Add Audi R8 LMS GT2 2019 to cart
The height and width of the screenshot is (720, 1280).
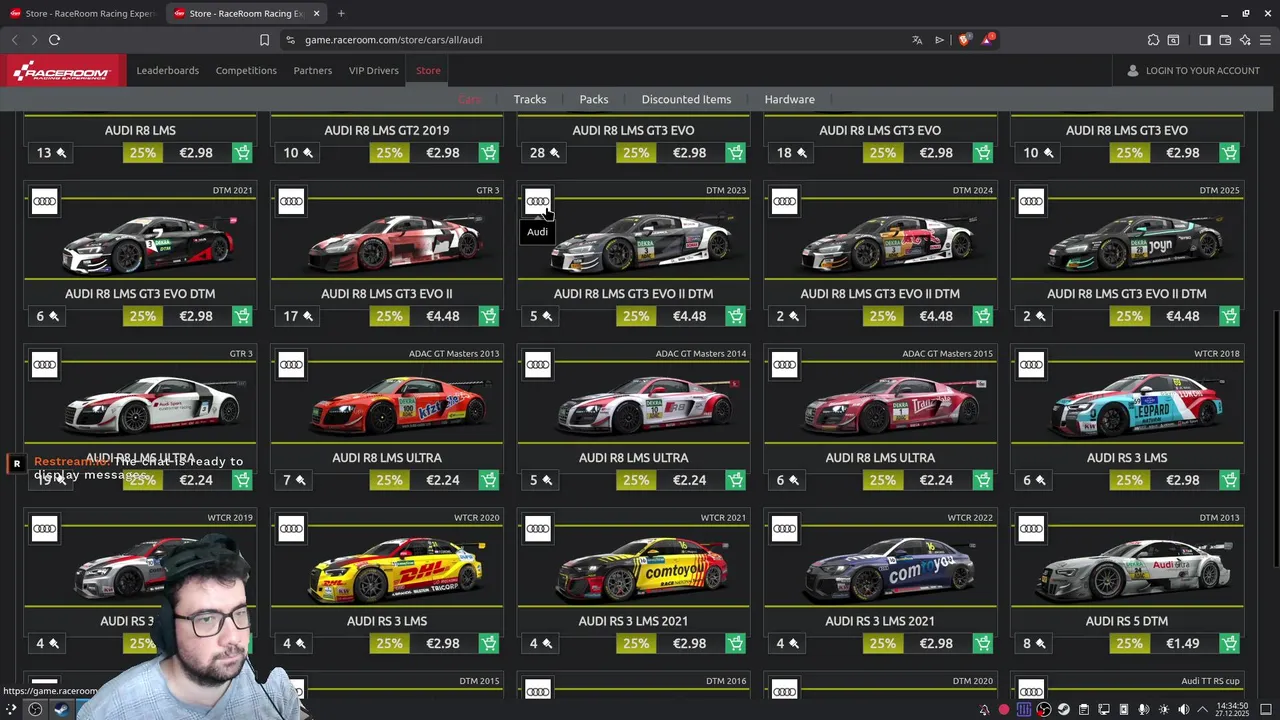(x=489, y=153)
